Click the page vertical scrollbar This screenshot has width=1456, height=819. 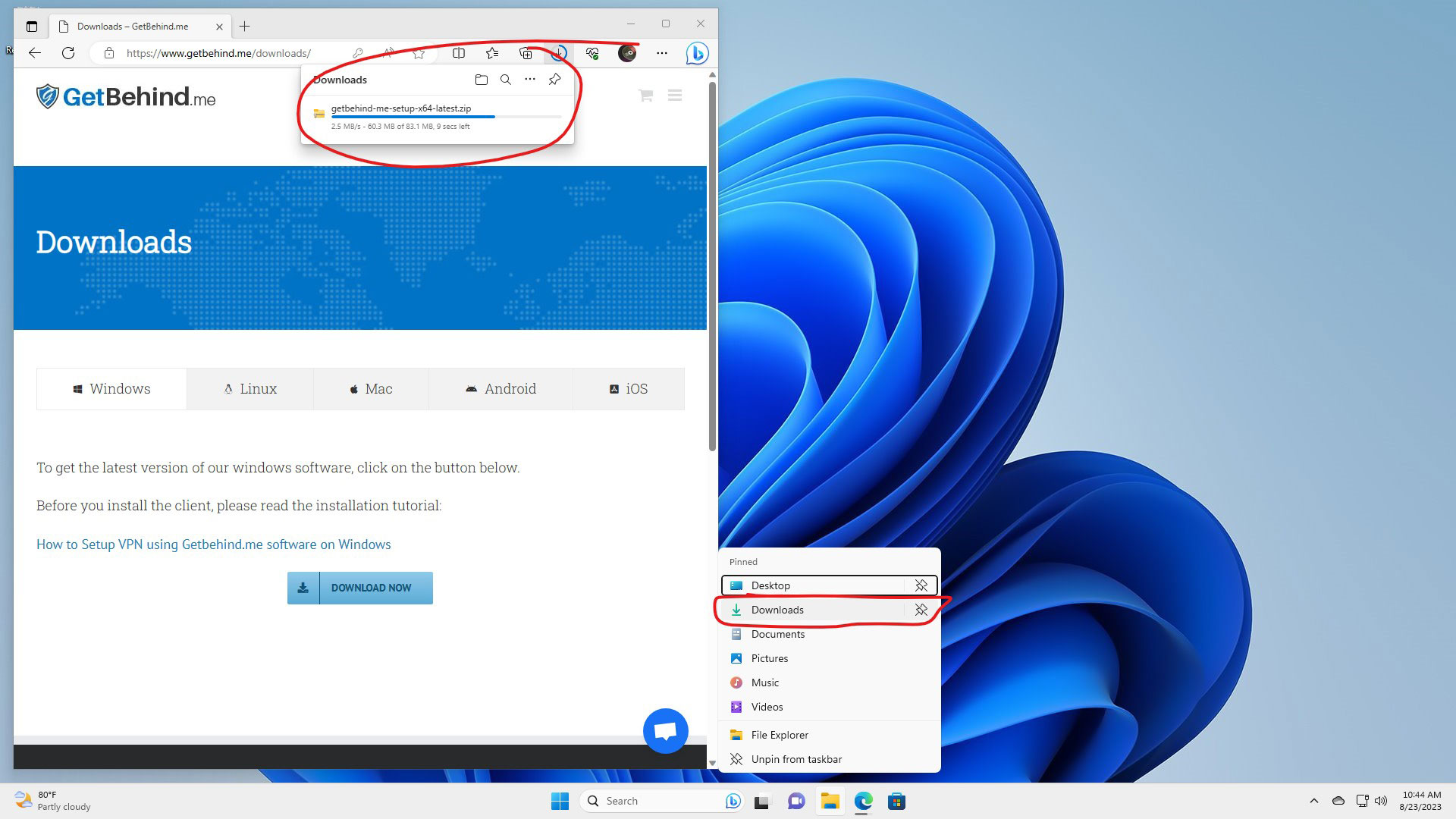[x=712, y=265]
